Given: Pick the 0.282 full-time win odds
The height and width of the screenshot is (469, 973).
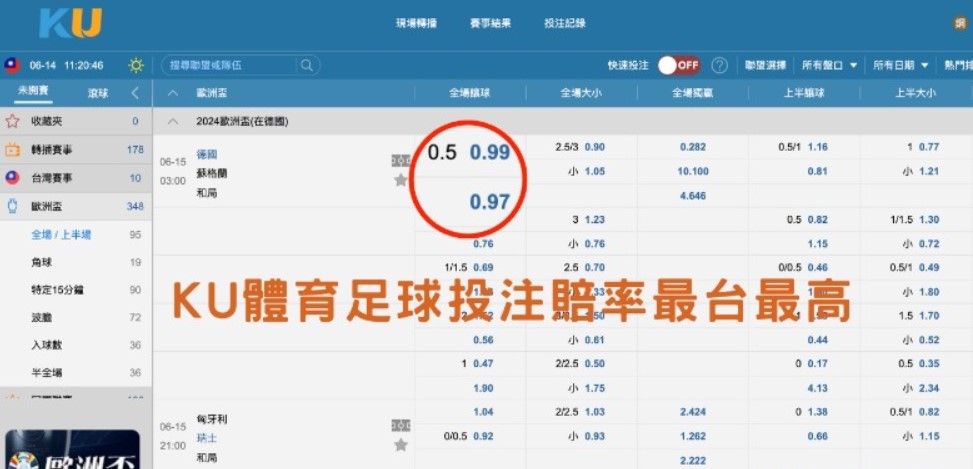Looking at the screenshot, I should tap(694, 147).
